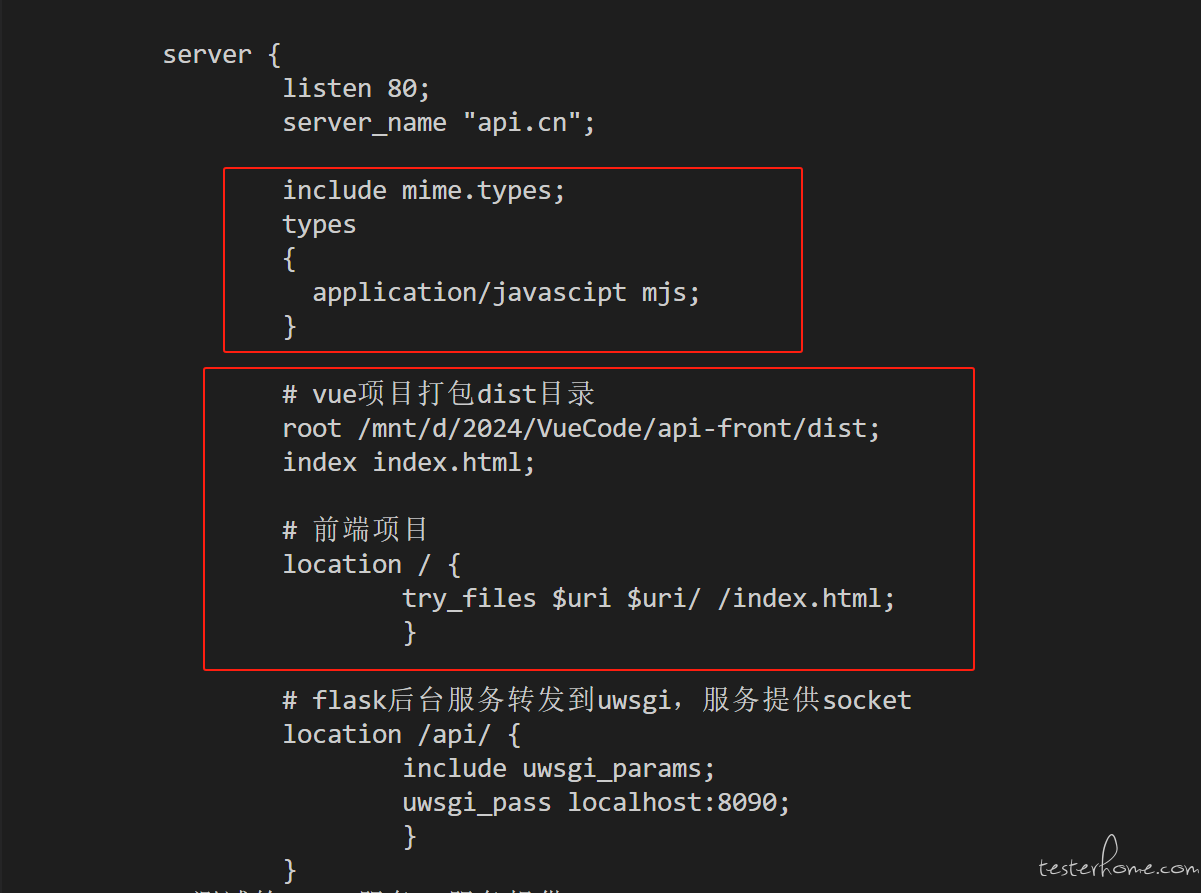
Task: Click the frontend project comment line
Action: [x=356, y=531]
